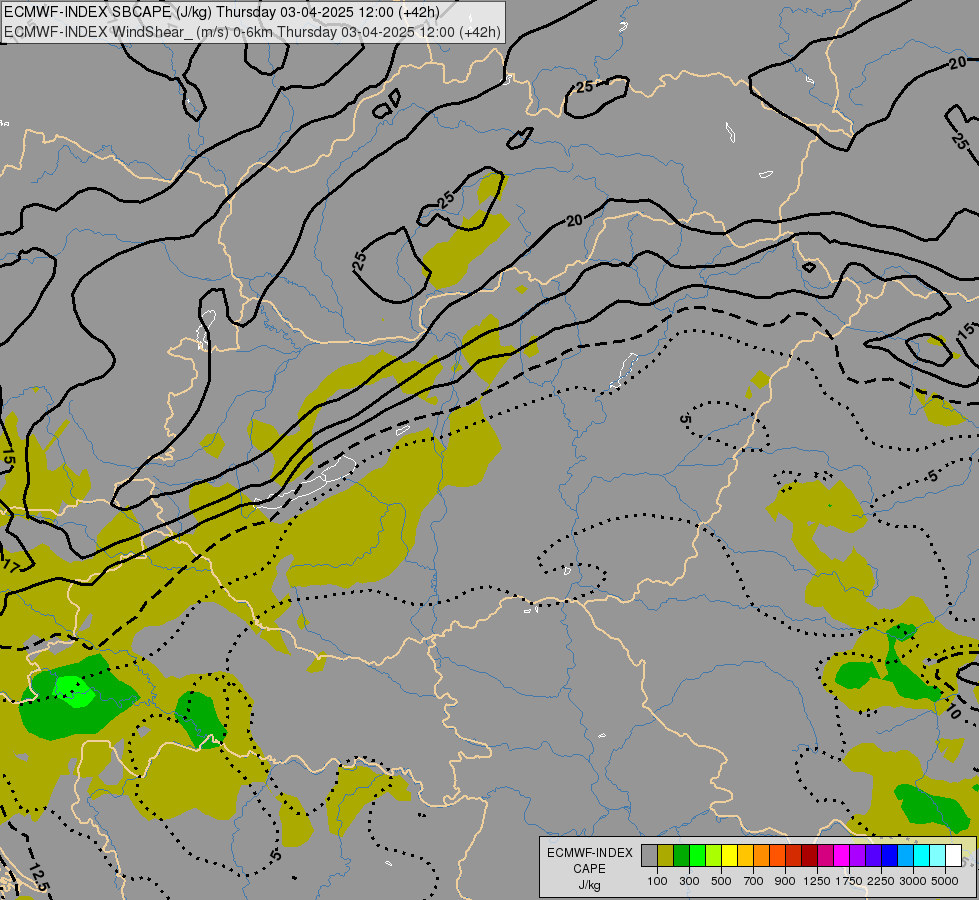The height and width of the screenshot is (900, 979).
Task: Click the '100' legend tick label
Action: [657, 881]
